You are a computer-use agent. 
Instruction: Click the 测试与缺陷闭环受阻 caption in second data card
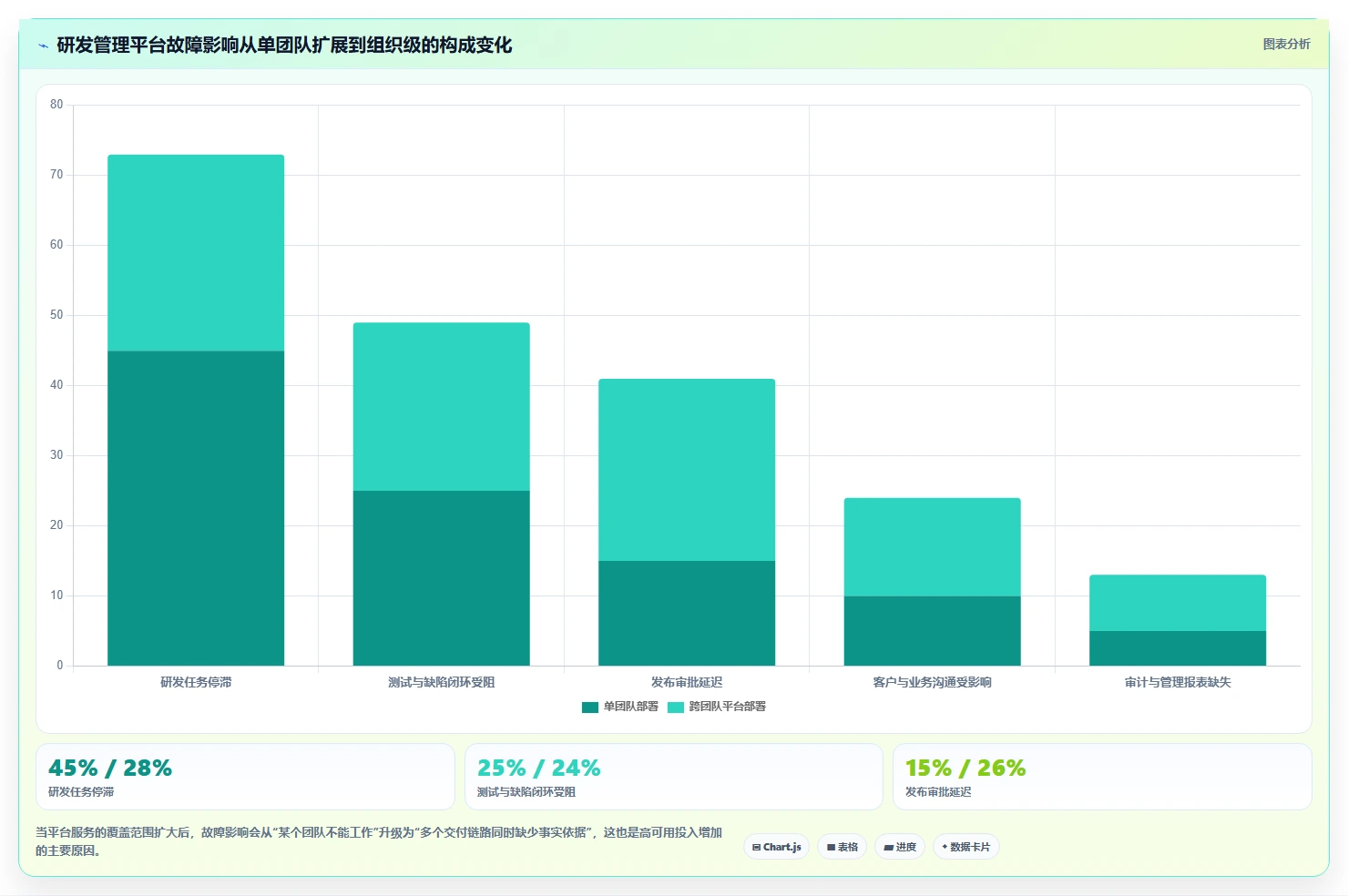[526, 792]
